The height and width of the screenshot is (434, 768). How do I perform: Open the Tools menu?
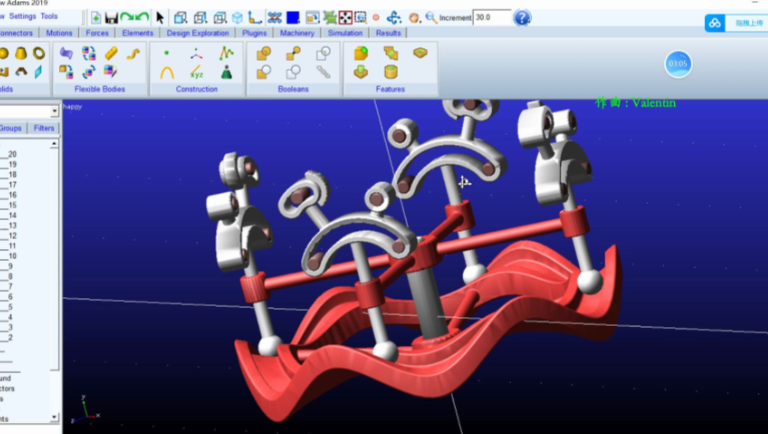pos(49,16)
